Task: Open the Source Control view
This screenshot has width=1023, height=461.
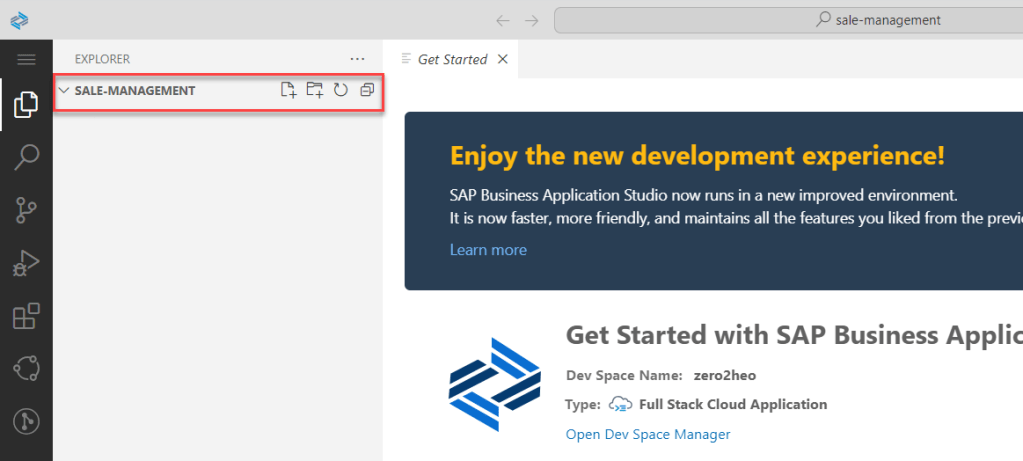Action: coord(26,210)
